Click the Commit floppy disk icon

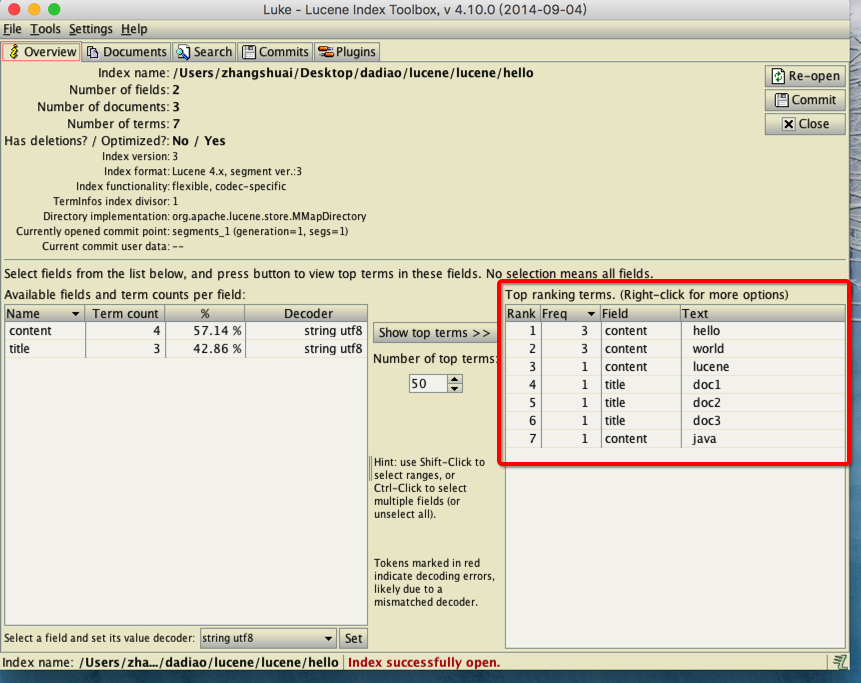coord(781,100)
